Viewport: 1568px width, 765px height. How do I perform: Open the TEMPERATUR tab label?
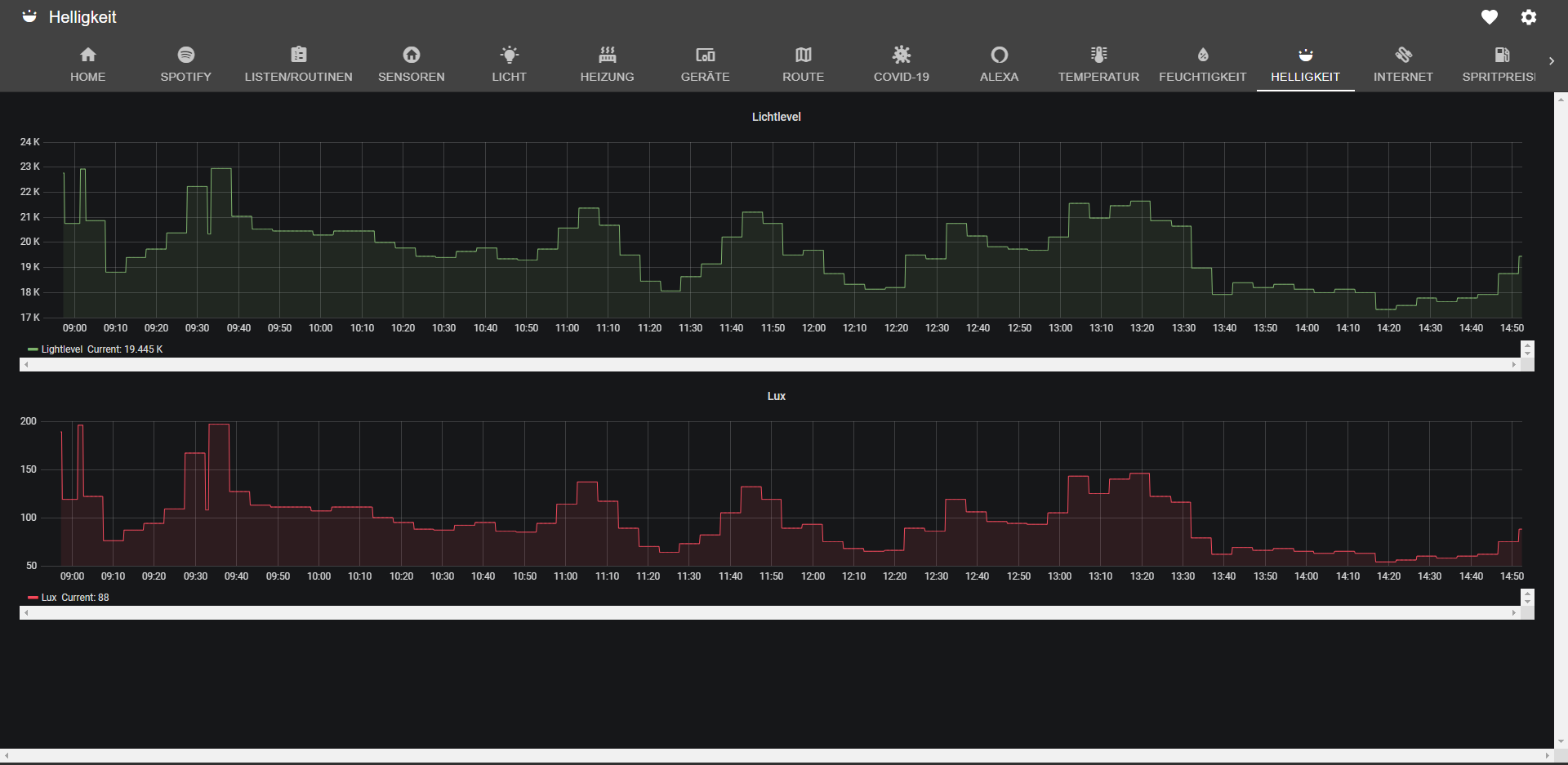coord(1099,77)
